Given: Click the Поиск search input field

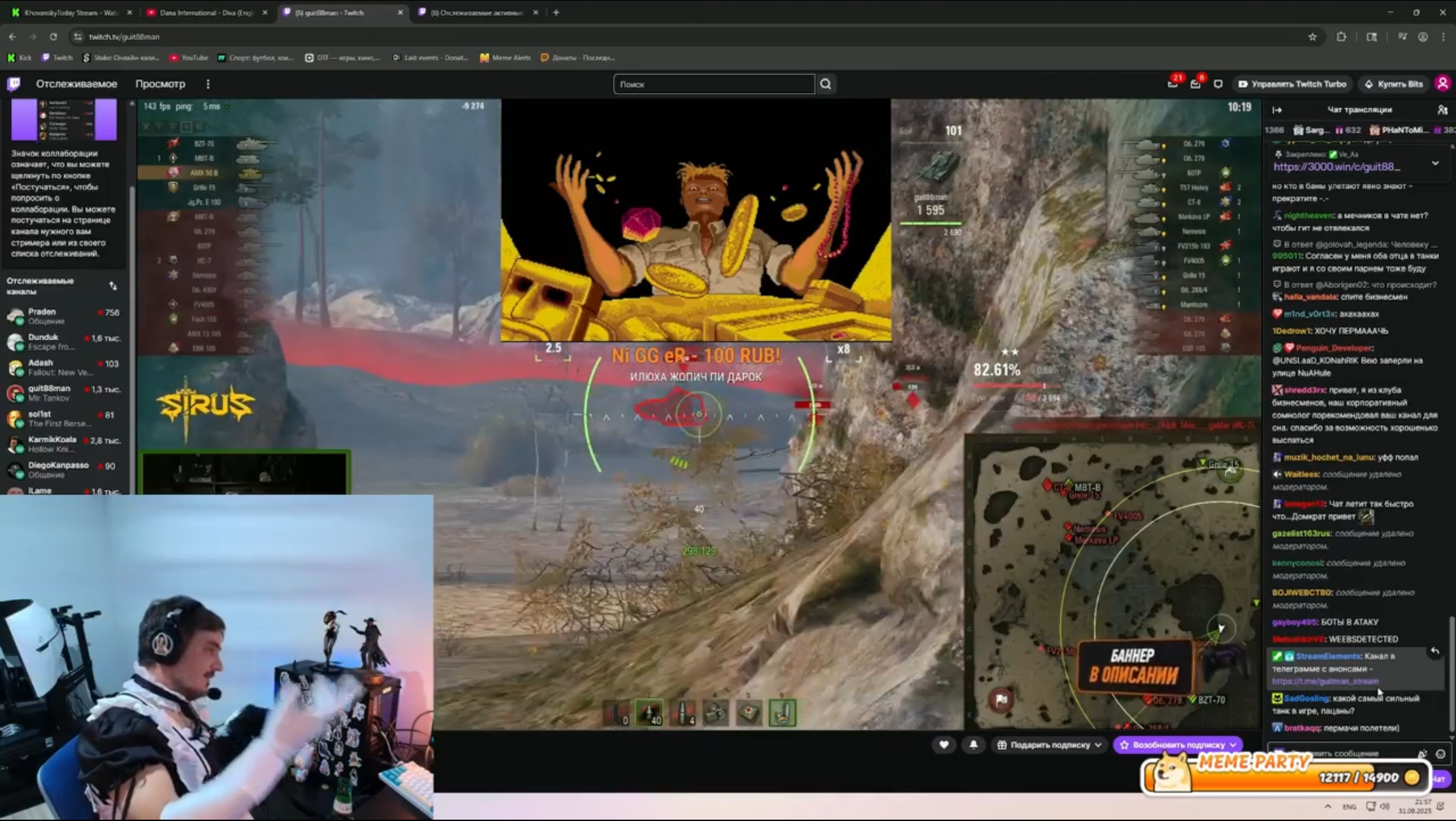Looking at the screenshot, I should (714, 84).
